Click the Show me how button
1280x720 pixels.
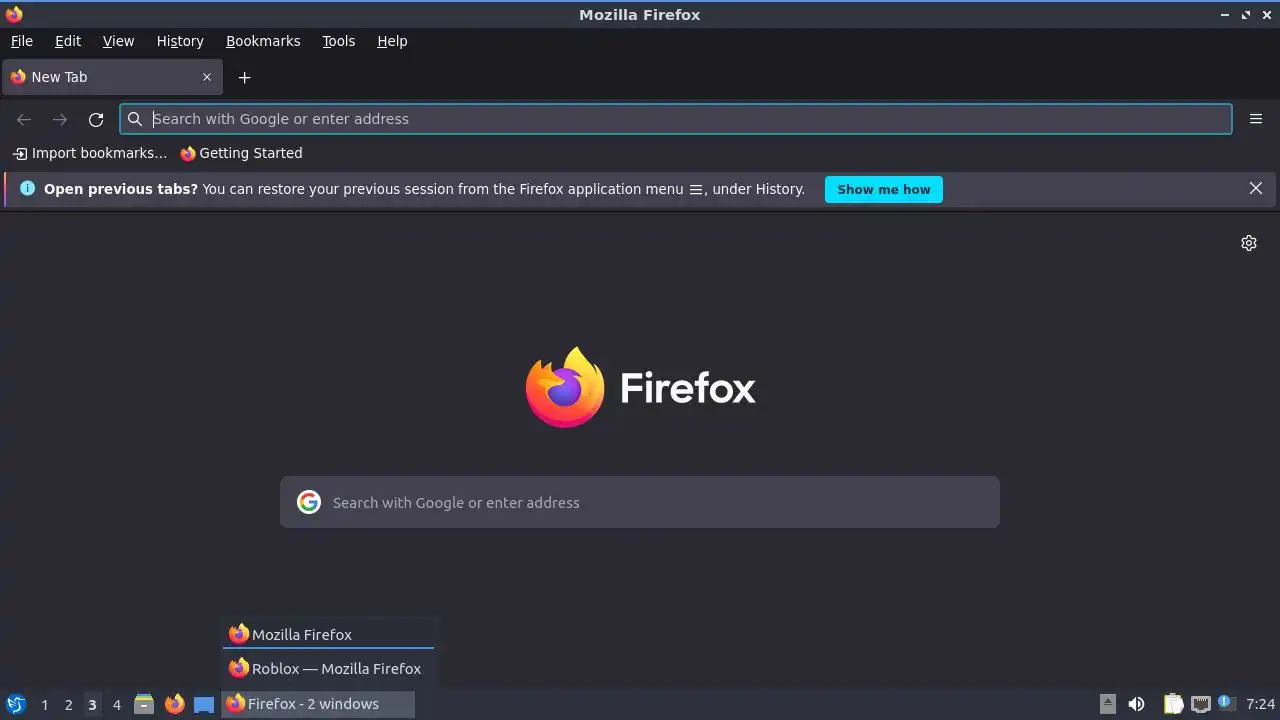[883, 189]
